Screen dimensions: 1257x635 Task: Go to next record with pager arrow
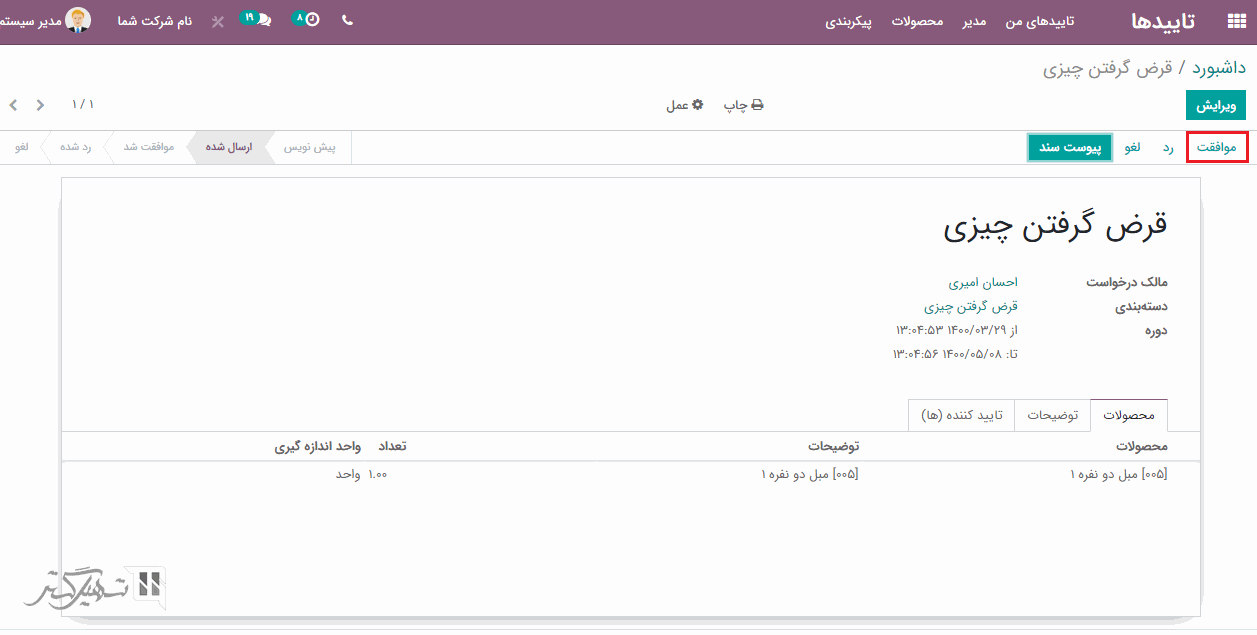[13, 105]
